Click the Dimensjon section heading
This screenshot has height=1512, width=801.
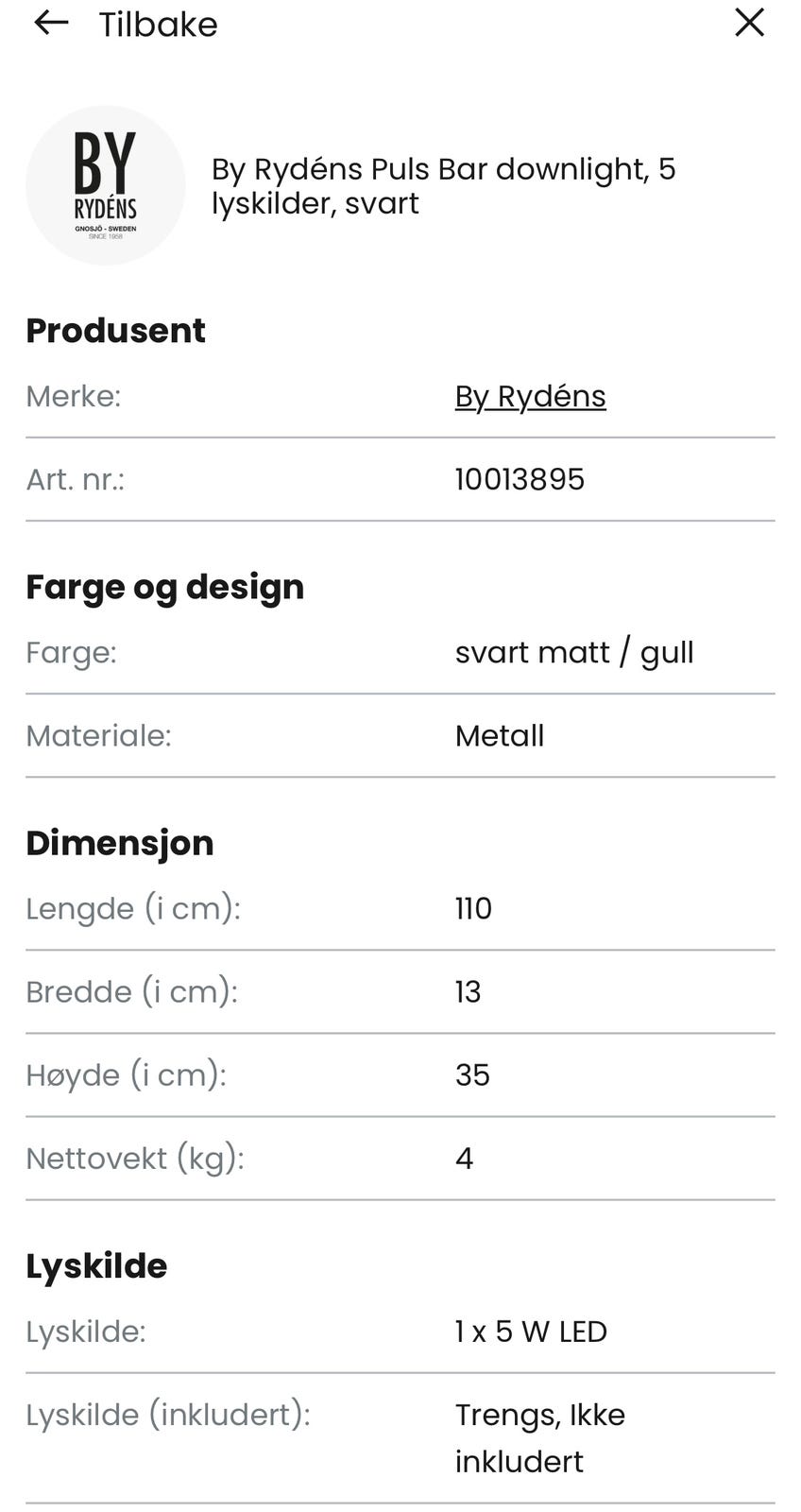click(x=120, y=843)
